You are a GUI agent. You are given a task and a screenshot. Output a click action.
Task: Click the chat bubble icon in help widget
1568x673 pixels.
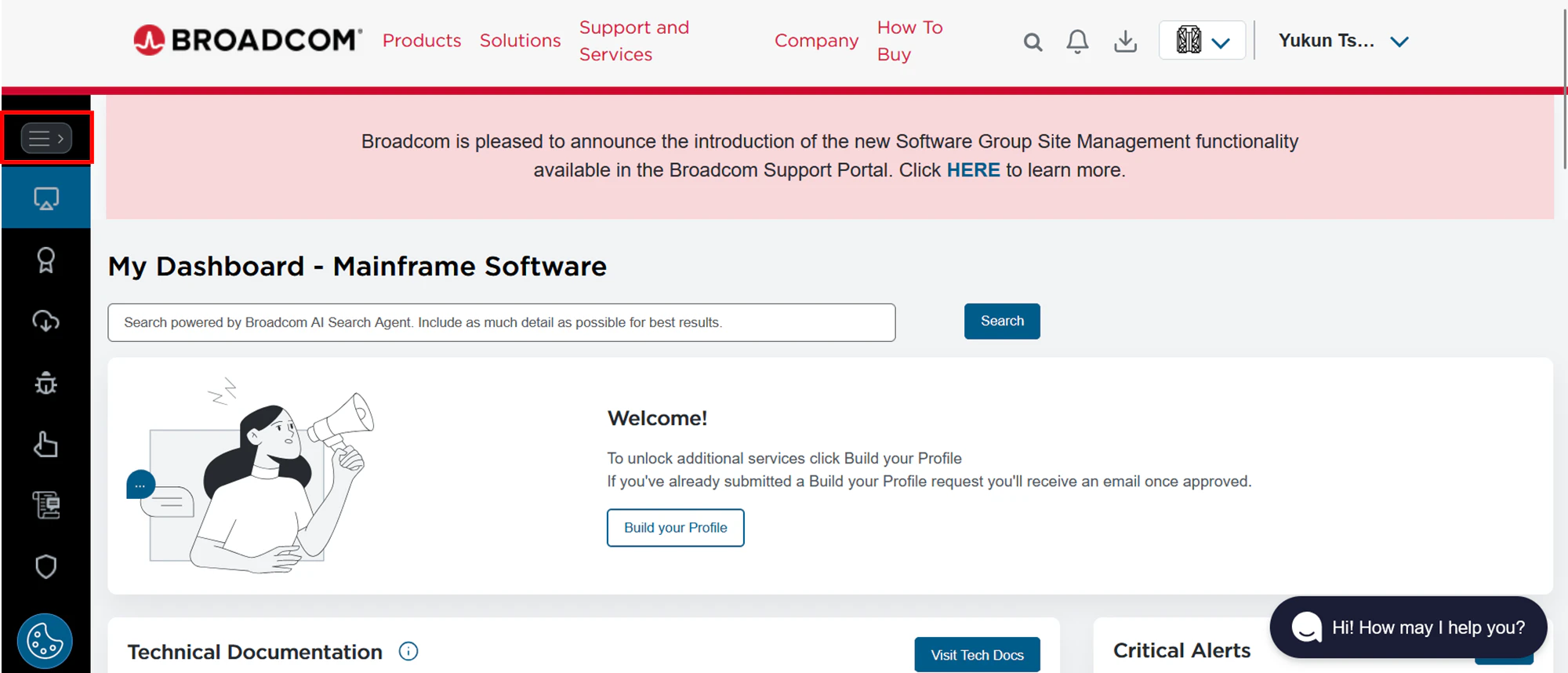(1306, 627)
